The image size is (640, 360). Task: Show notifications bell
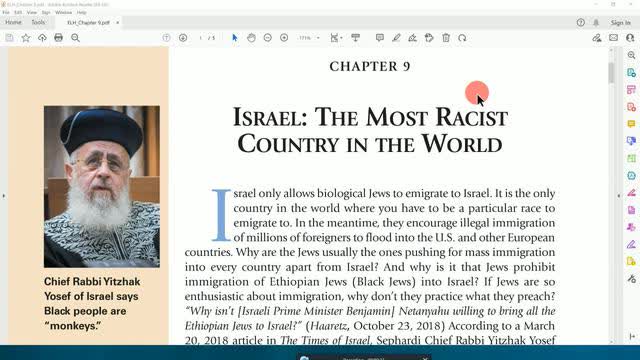[x=596, y=22]
